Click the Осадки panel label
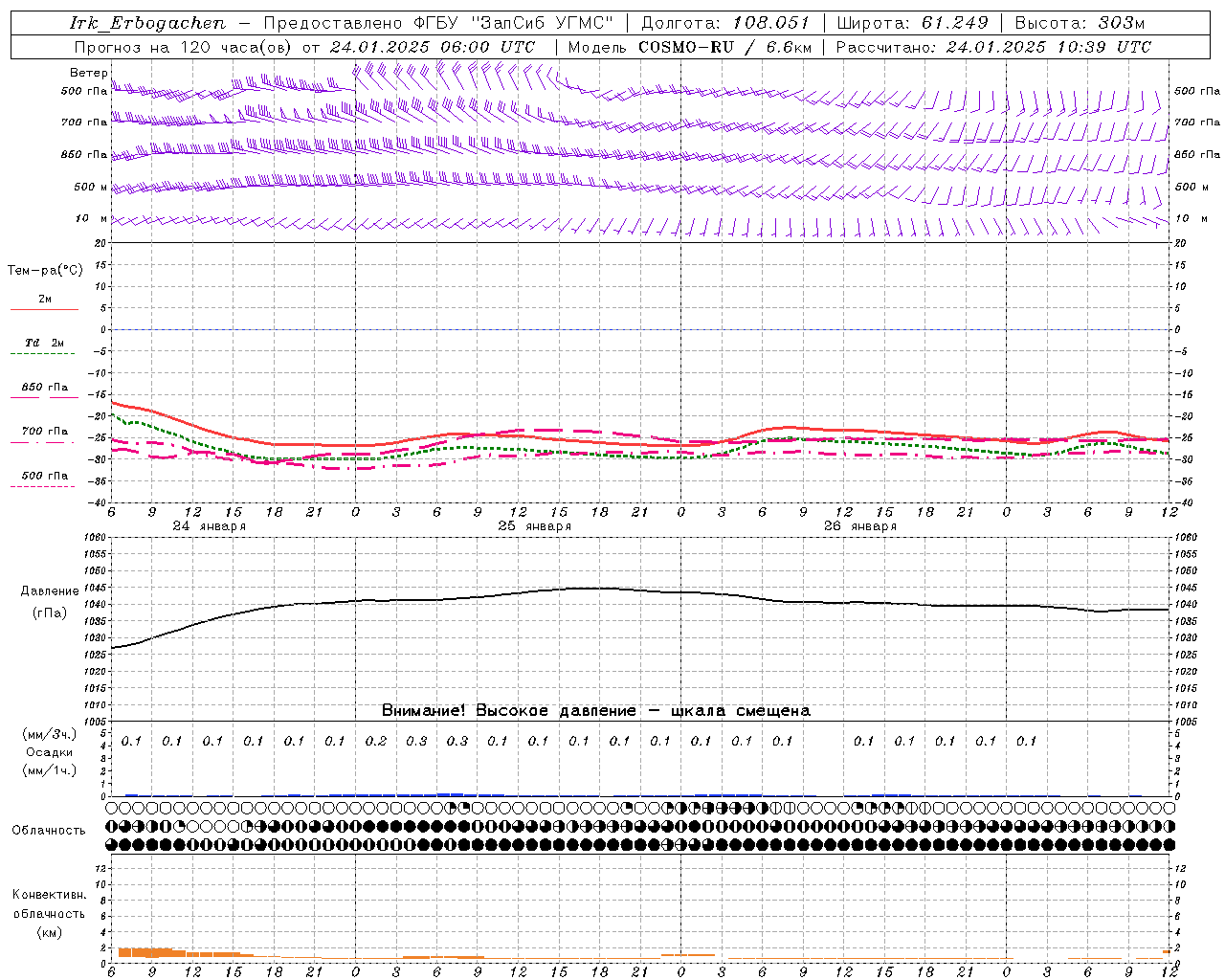Screen dimensions: 1225x980 (50, 752)
